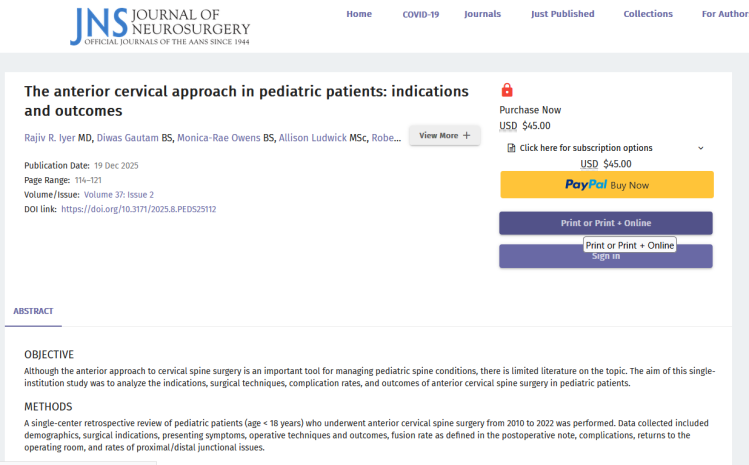
Task: Click the 'Click here for subscription options' text
Action: [x=586, y=148]
